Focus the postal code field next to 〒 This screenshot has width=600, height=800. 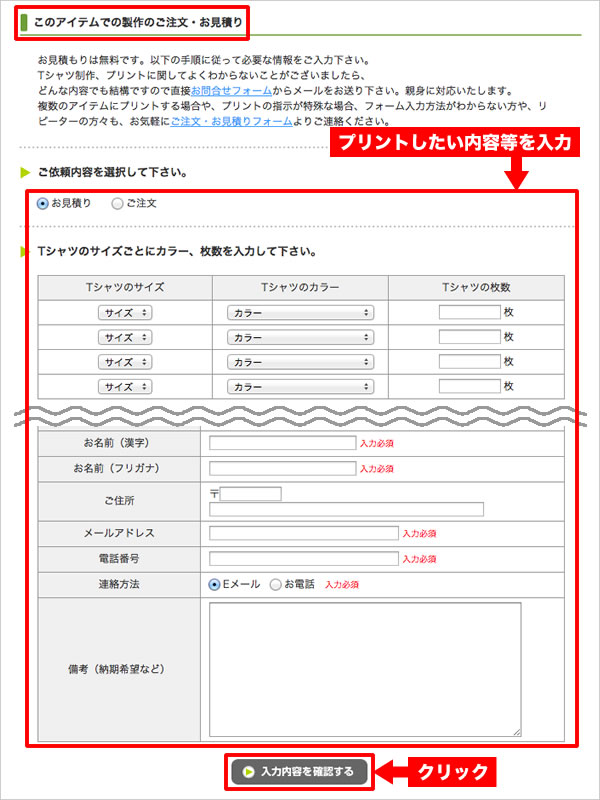click(x=251, y=493)
